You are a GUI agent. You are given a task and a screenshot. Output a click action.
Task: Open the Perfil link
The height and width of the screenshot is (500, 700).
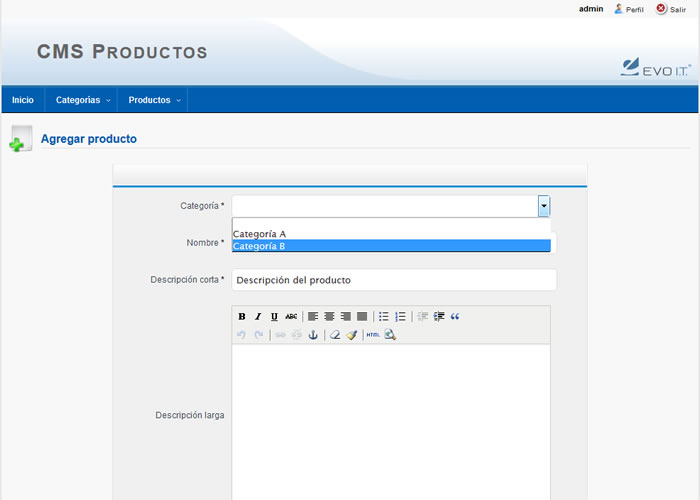click(634, 9)
